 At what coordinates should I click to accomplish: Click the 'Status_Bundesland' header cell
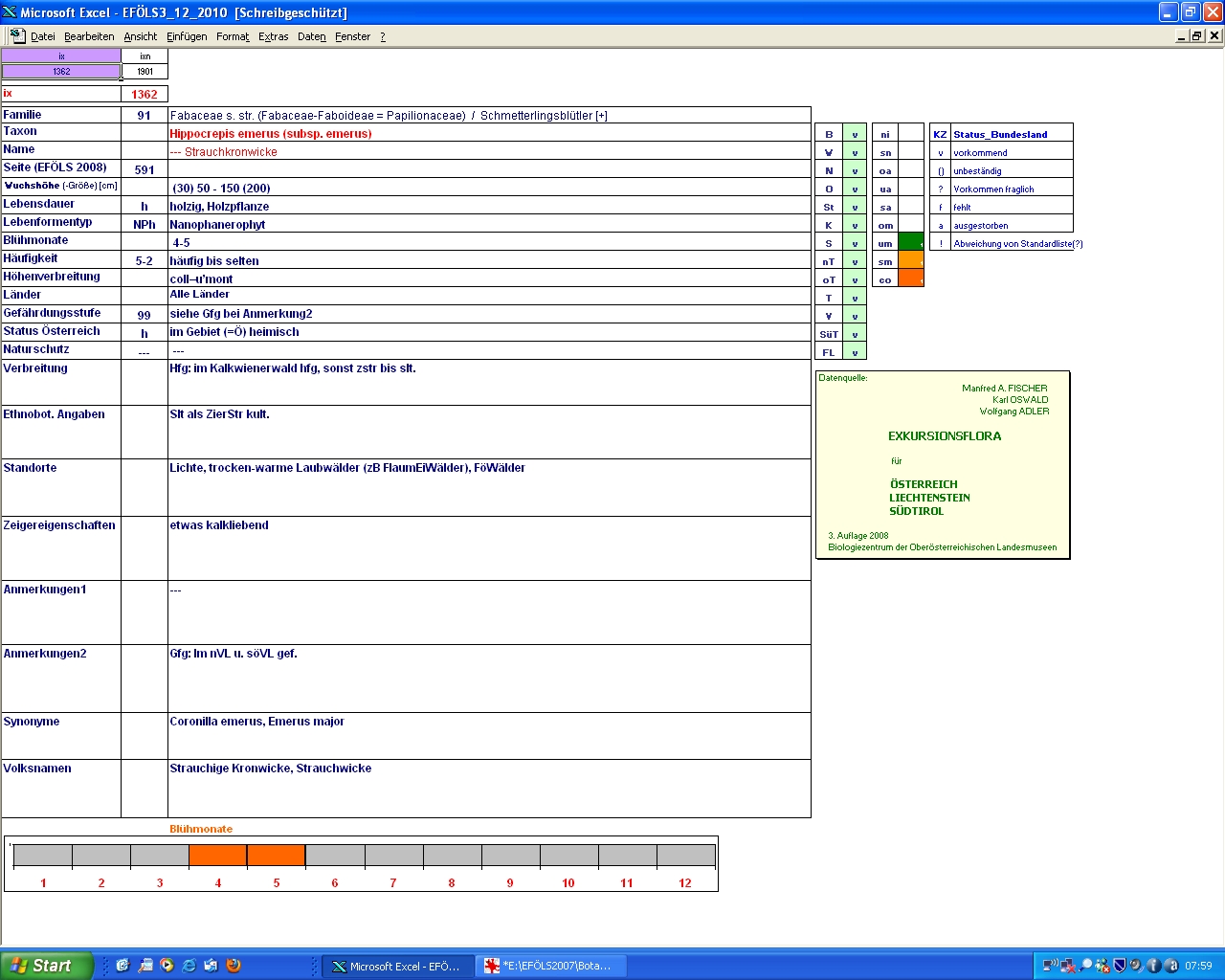(1012, 134)
